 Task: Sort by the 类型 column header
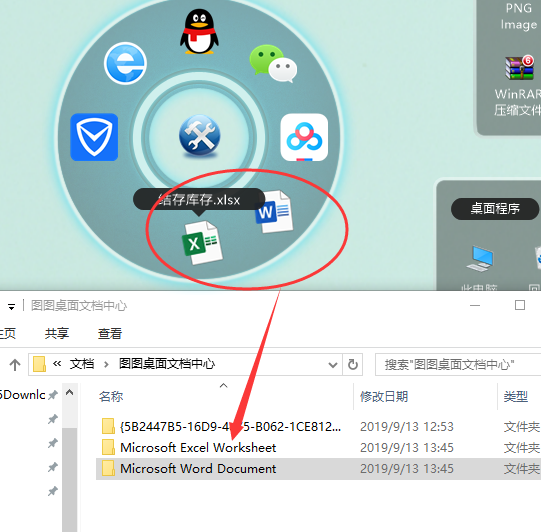(x=515, y=396)
